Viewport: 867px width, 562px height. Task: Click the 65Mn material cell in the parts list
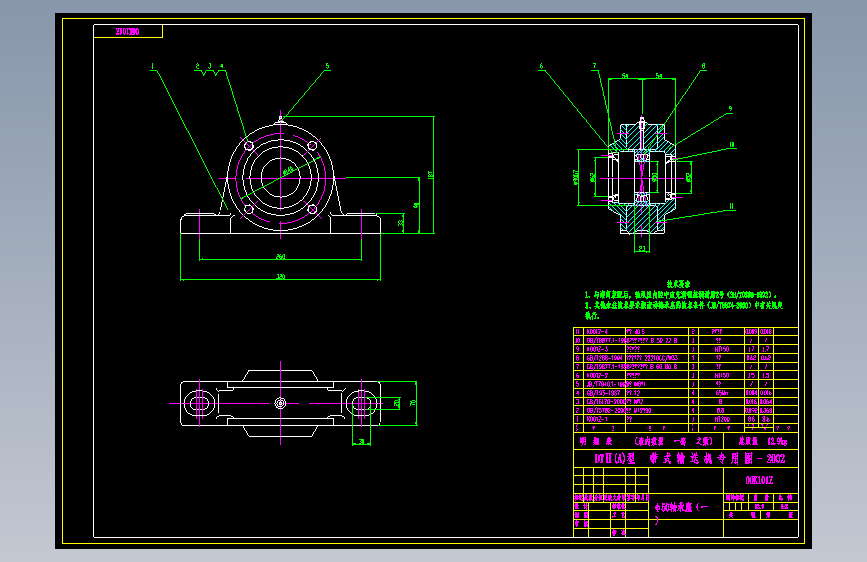click(722, 393)
